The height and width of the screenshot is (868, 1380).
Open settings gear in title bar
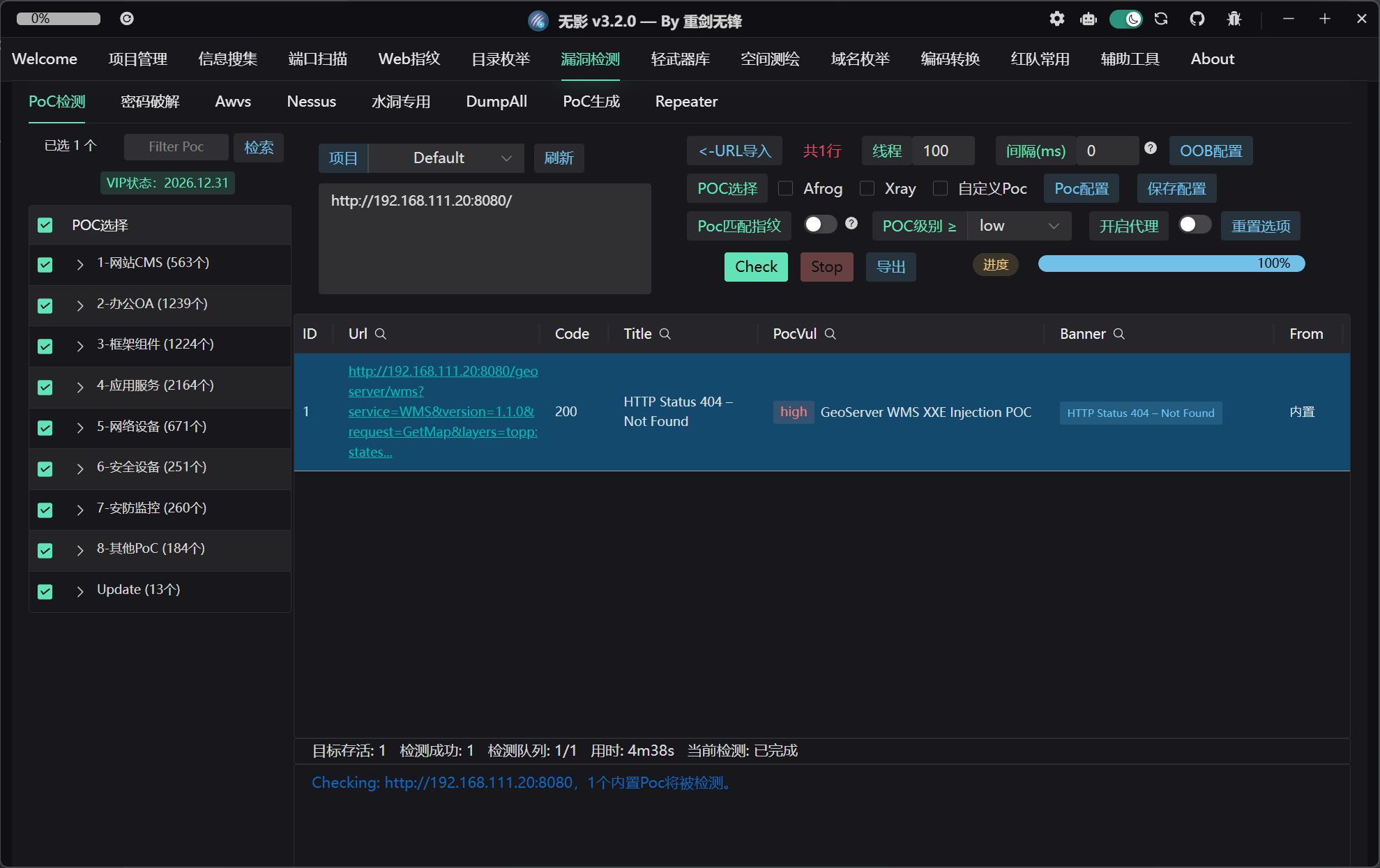(1057, 20)
